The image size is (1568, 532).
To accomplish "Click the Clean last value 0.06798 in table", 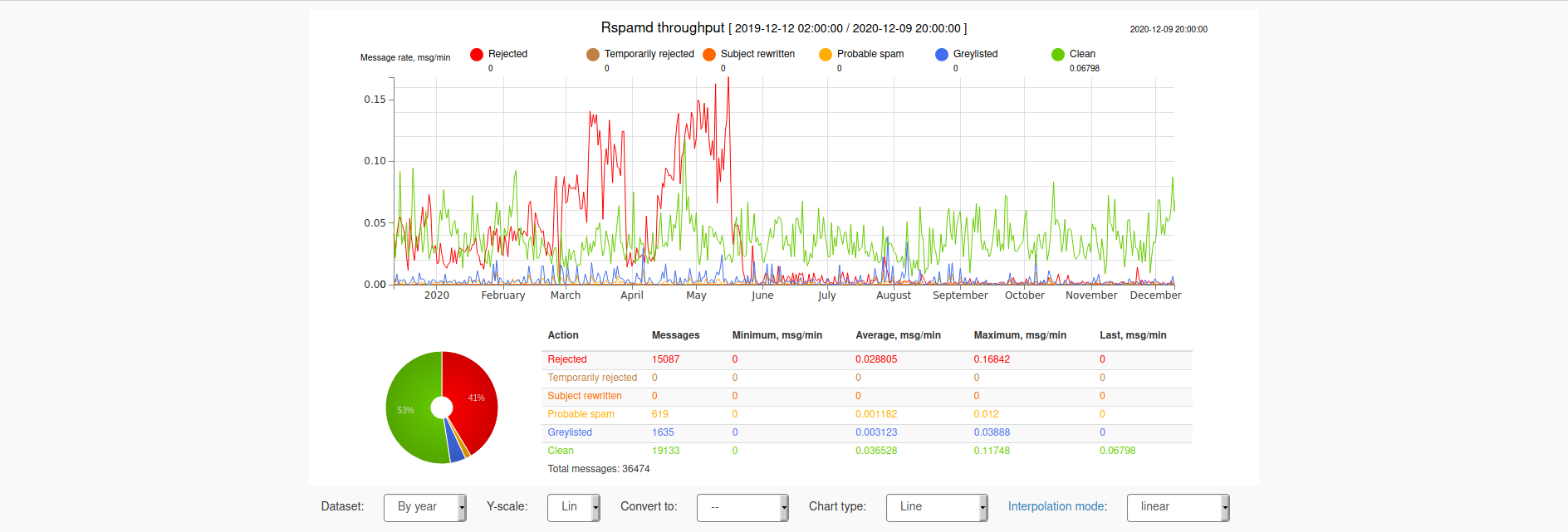I will point(1117,451).
